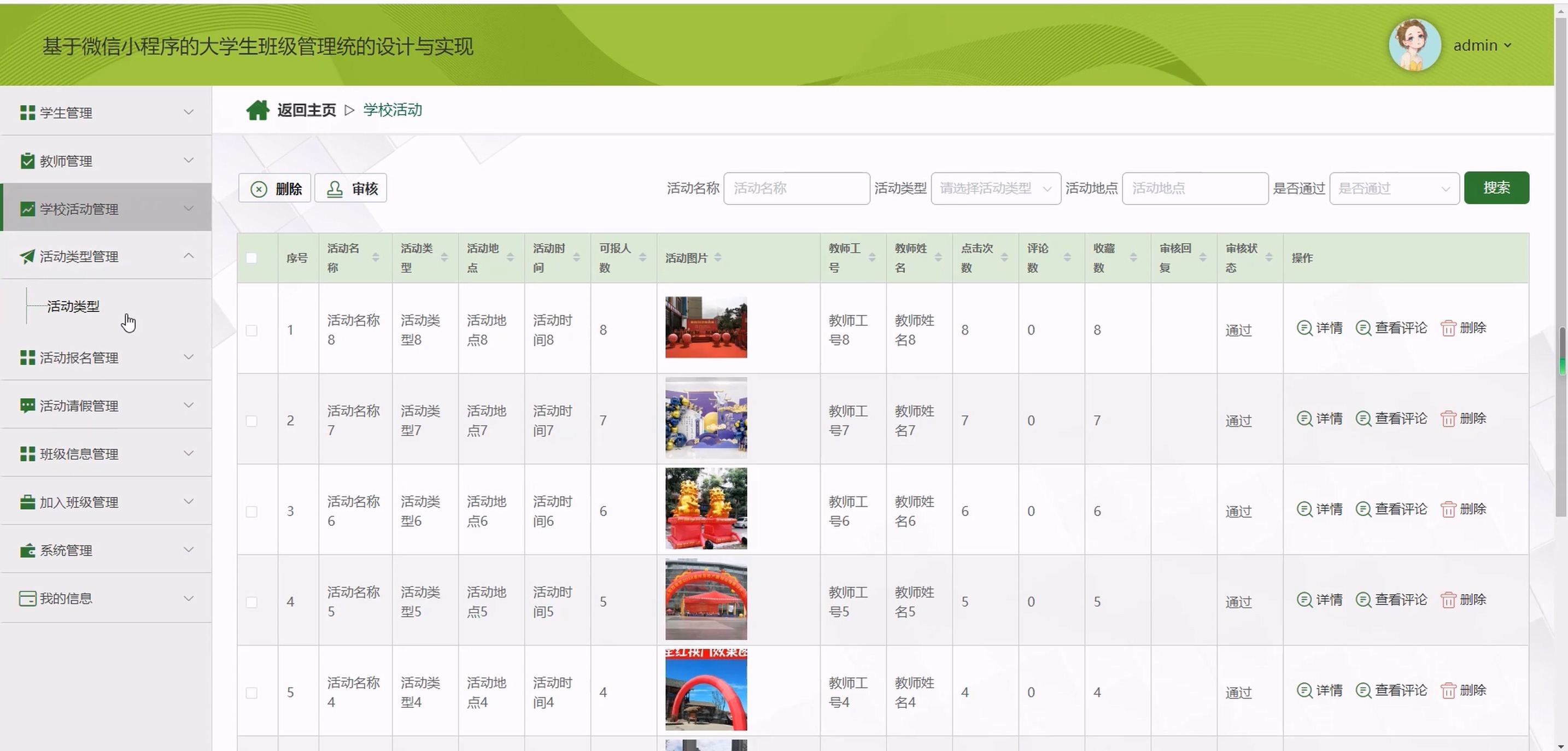The height and width of the screenshot is (751, 1568).
Task: Expand 教师管理 chevron
Action: [x=189, y=160]
